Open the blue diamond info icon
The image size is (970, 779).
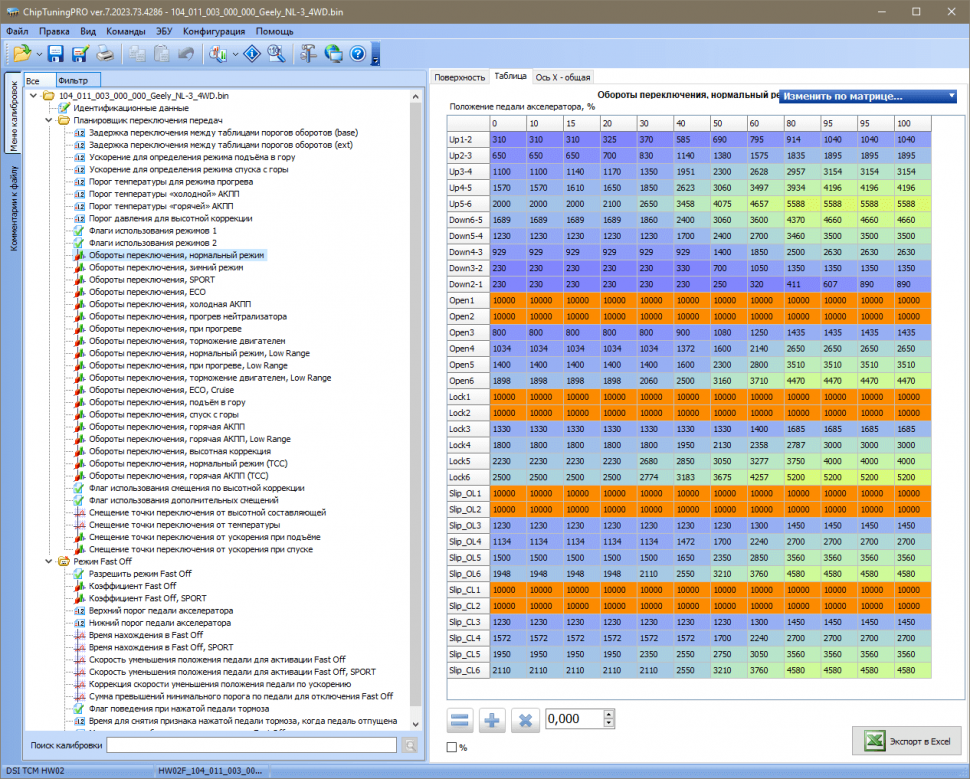pos(253,54)
